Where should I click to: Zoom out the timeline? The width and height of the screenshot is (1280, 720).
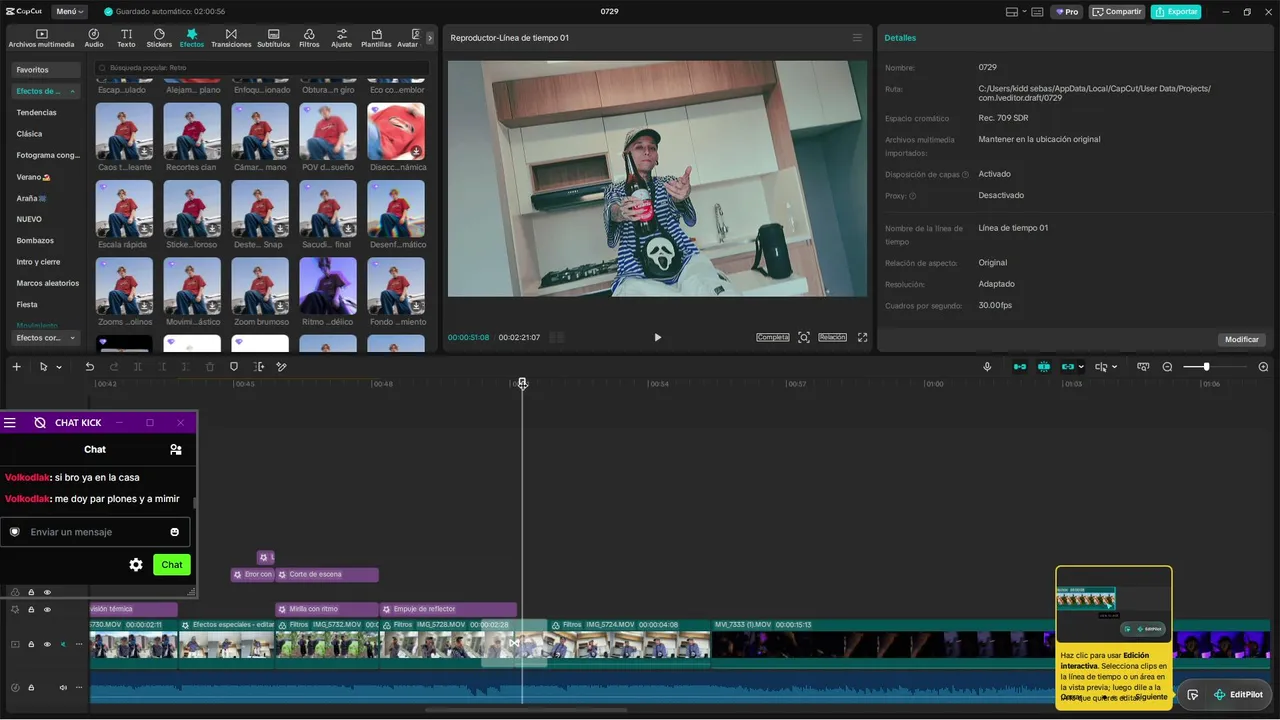[x=1167, y=367]
